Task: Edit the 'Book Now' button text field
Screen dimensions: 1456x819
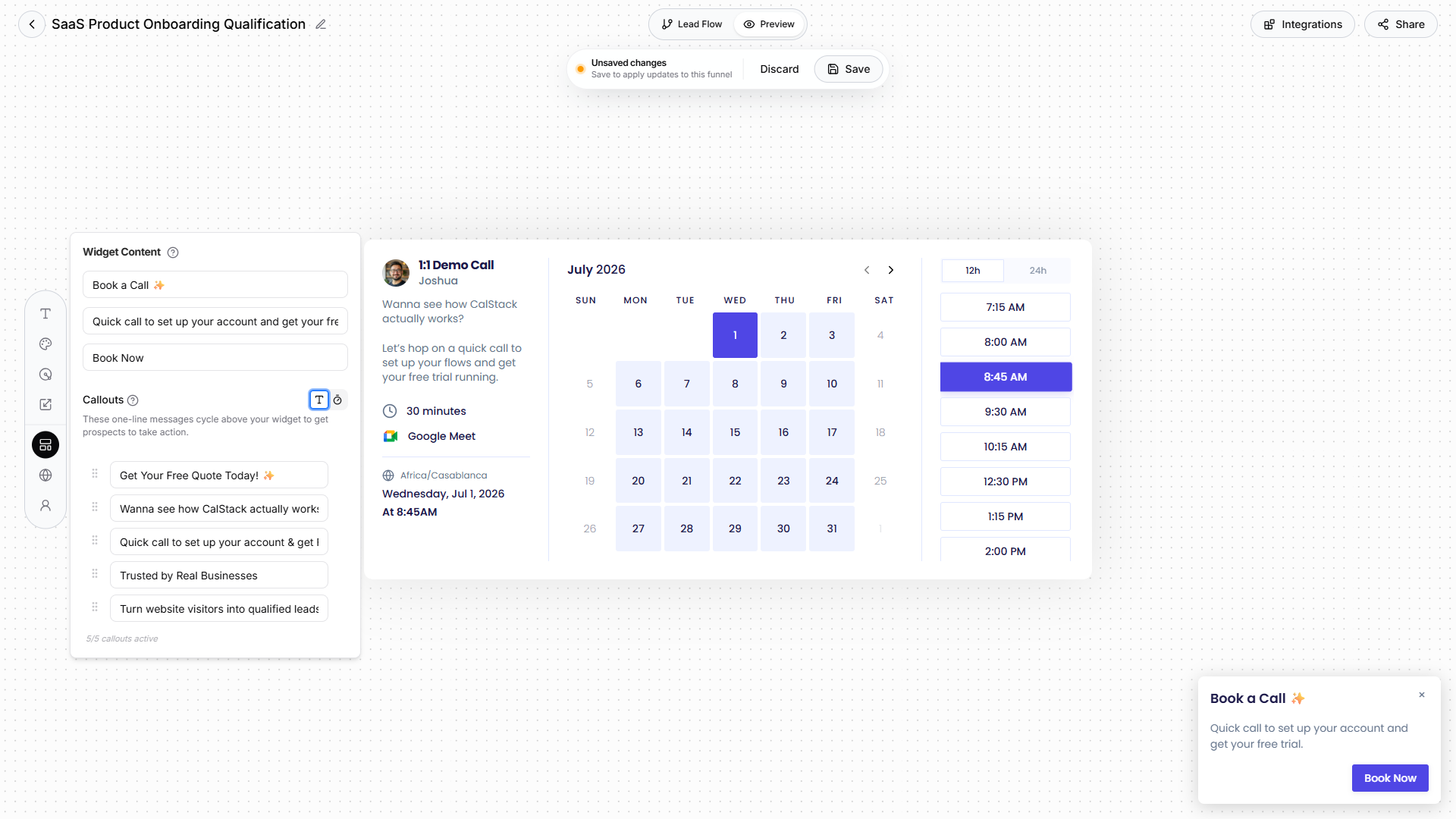Action: point(215,358)
